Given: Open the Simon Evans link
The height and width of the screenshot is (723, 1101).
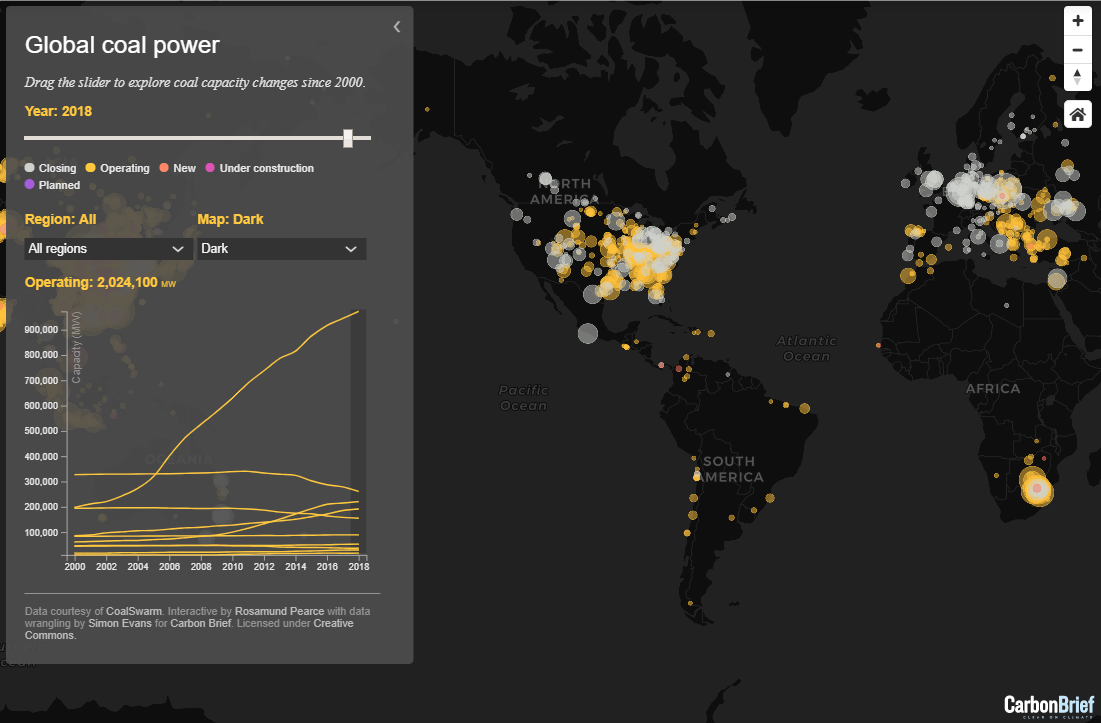Looking at the screenshot, I should [119, 623].
